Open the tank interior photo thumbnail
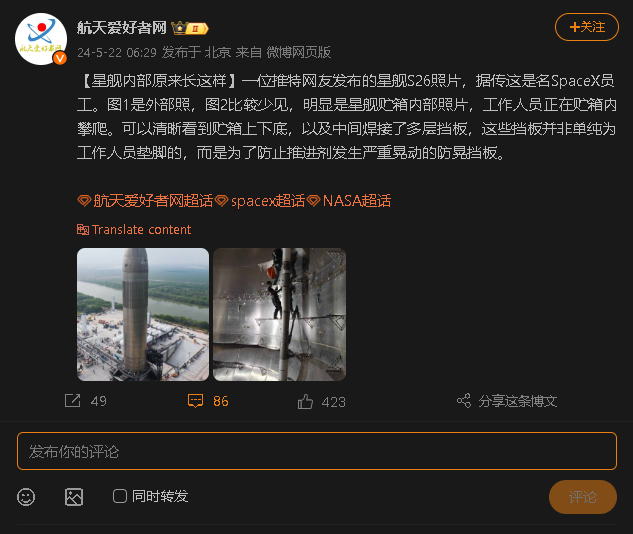The height and width of the screenshot is (534, 633). (279, 314)
